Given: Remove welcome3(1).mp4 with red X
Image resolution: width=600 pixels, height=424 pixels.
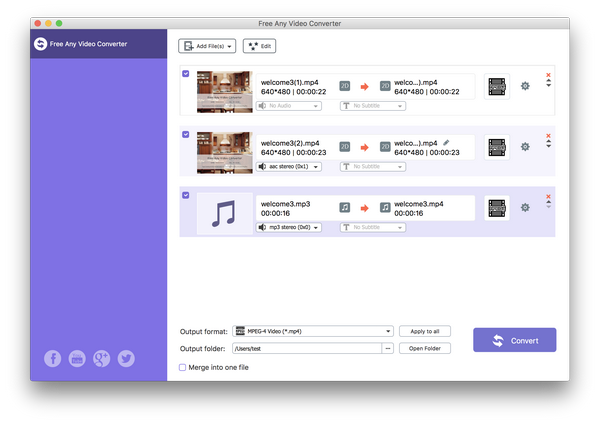Looking at the screenshot, I should click(548, 75).
